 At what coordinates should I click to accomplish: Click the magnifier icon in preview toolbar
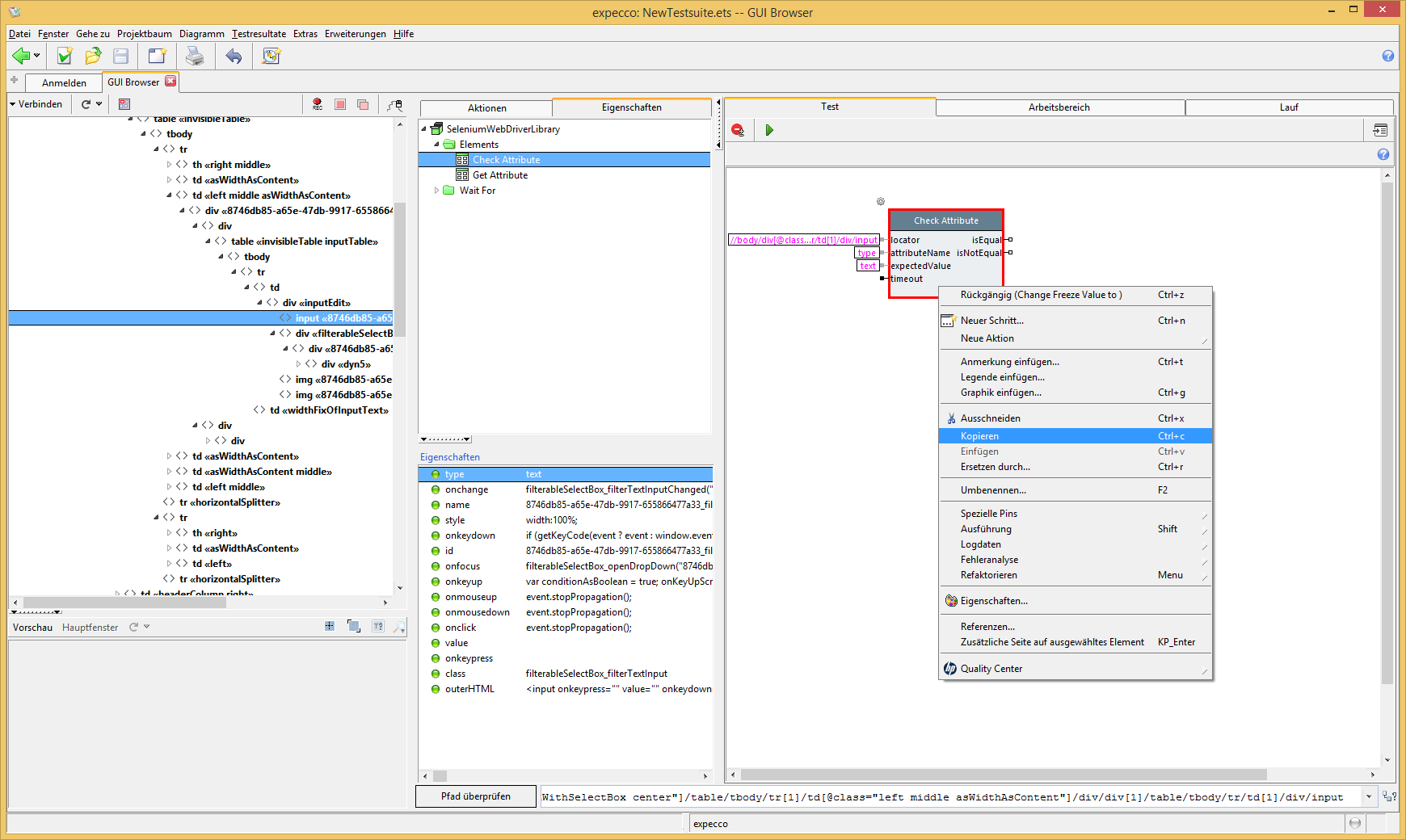pos(399,627)
